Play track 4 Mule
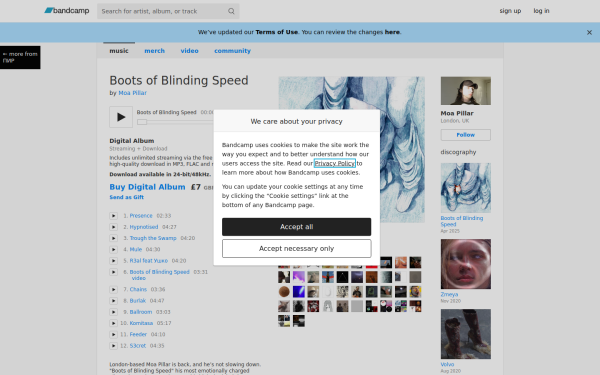This screenshot has width=600, height=375. click(x=114, y=249)
